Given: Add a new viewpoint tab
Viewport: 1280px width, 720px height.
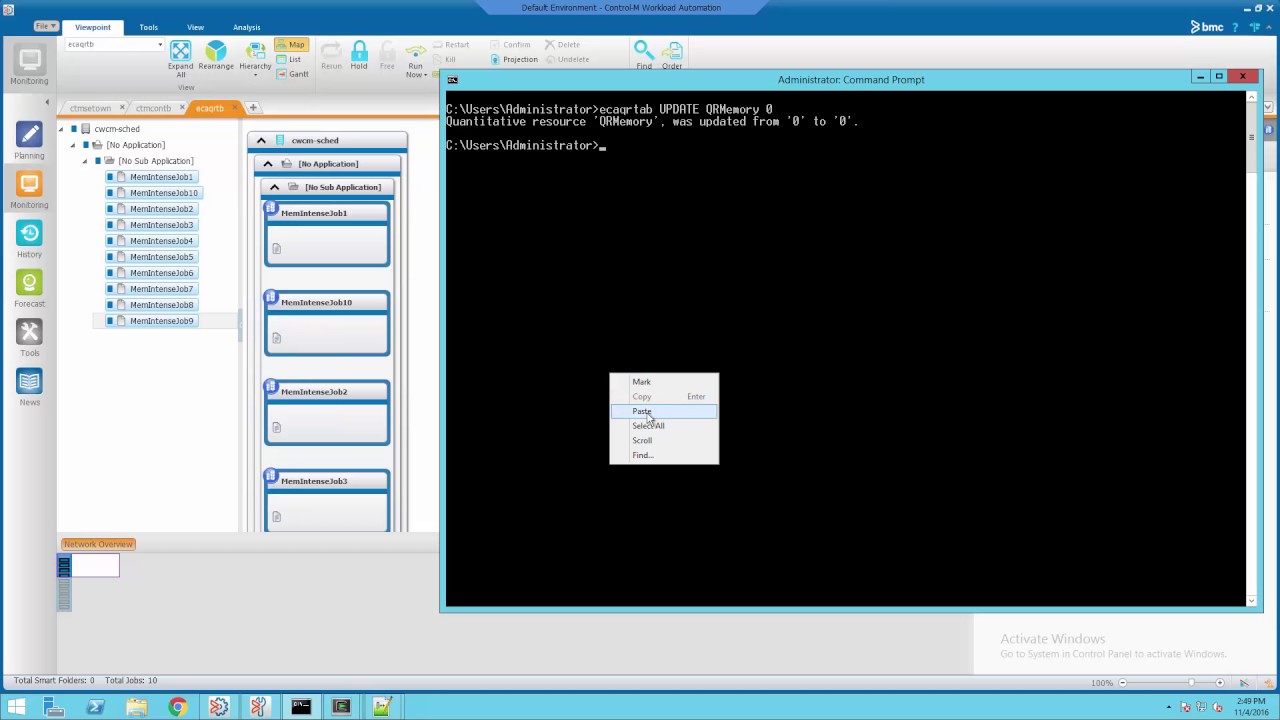Looking at the screenshot, I should (253, 108).
